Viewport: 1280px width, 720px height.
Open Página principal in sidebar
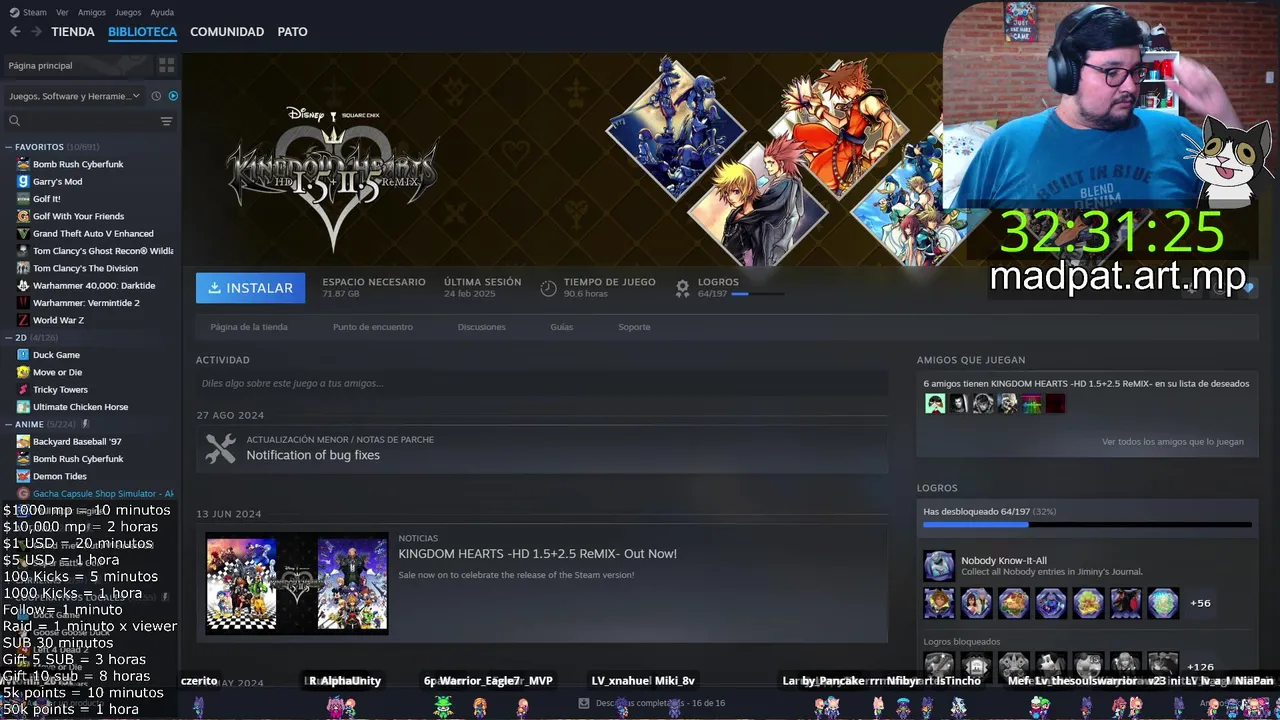tap(40, 65)
